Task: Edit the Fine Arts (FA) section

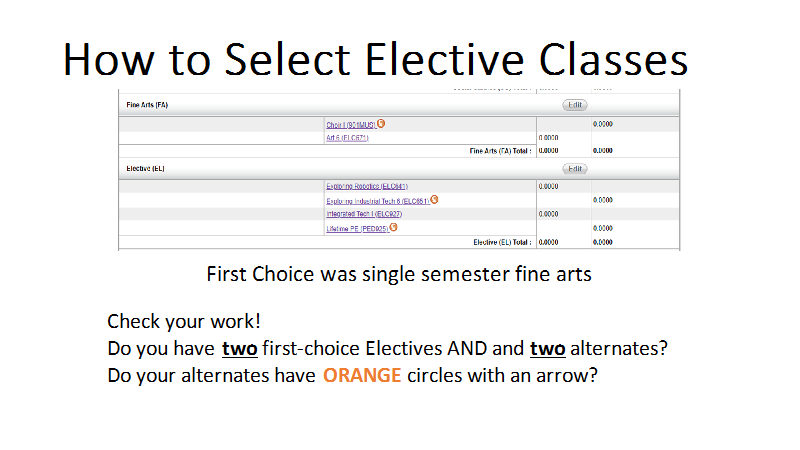Action: 575,105
